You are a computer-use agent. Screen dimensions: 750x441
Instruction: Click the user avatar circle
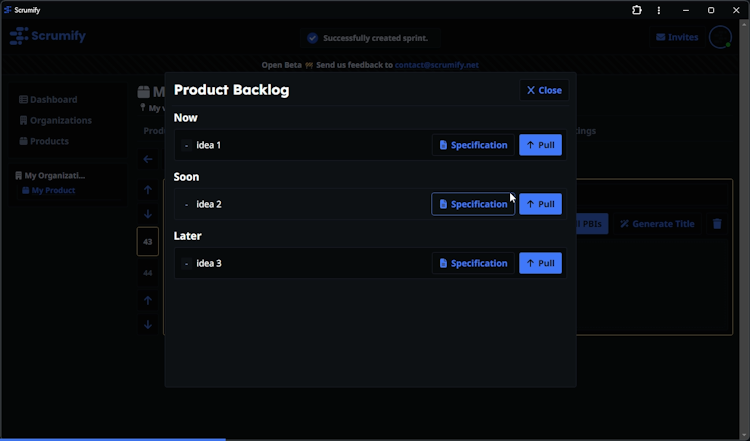coord(720,37)
